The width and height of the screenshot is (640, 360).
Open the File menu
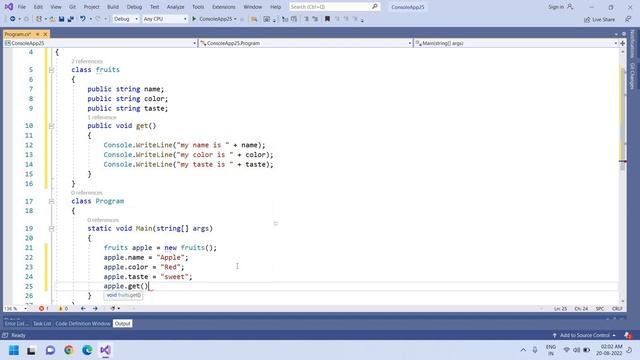[22, 7]
